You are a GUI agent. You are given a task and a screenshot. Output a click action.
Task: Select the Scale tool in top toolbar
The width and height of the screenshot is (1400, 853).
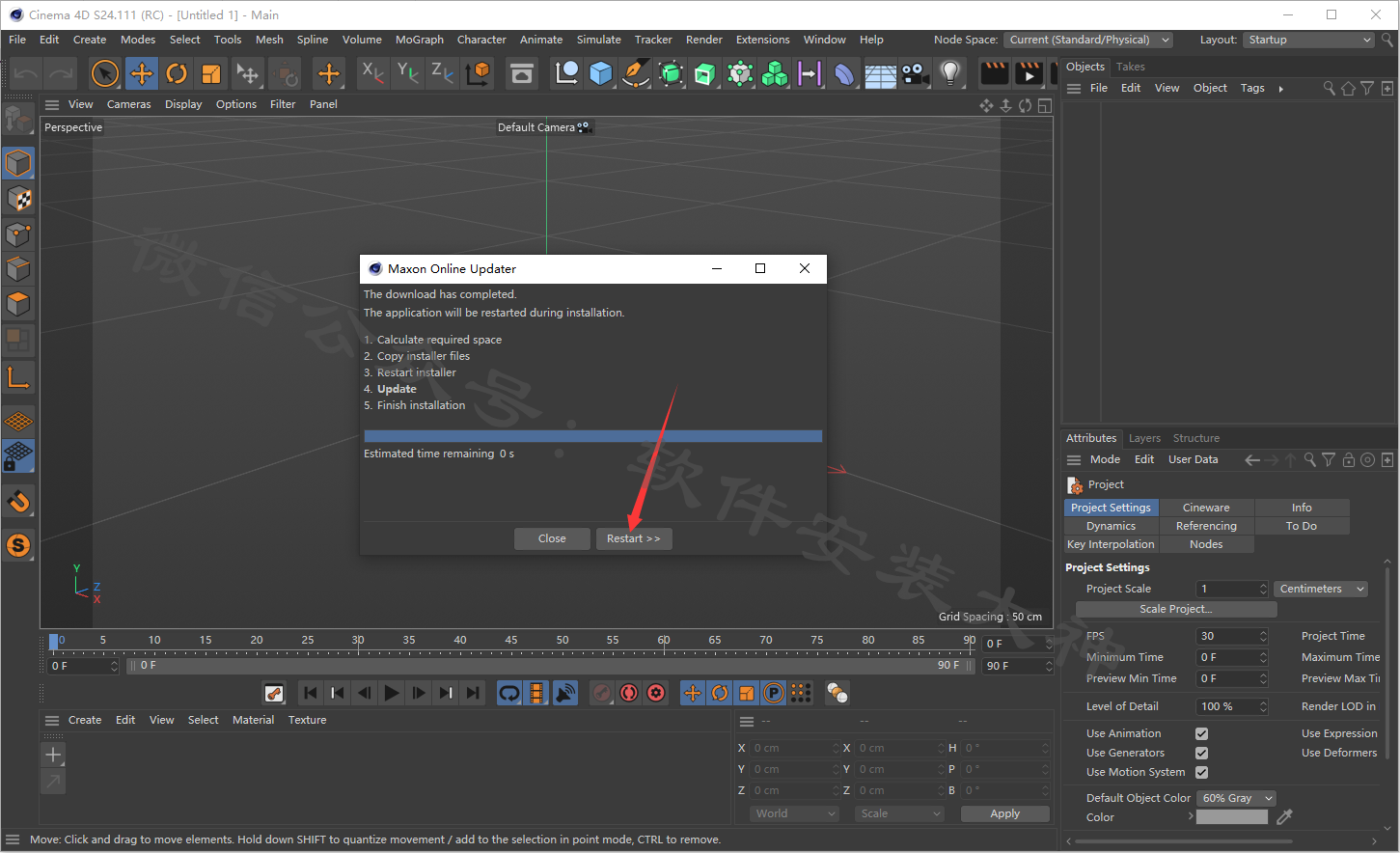click(211, 73)
